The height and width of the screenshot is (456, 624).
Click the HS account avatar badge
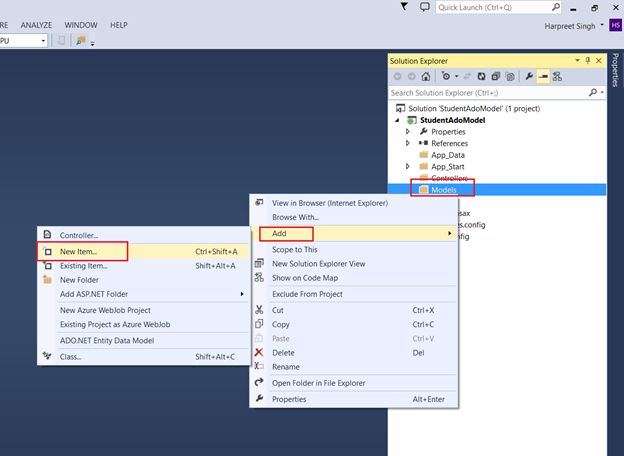click(x=615, y=25)
